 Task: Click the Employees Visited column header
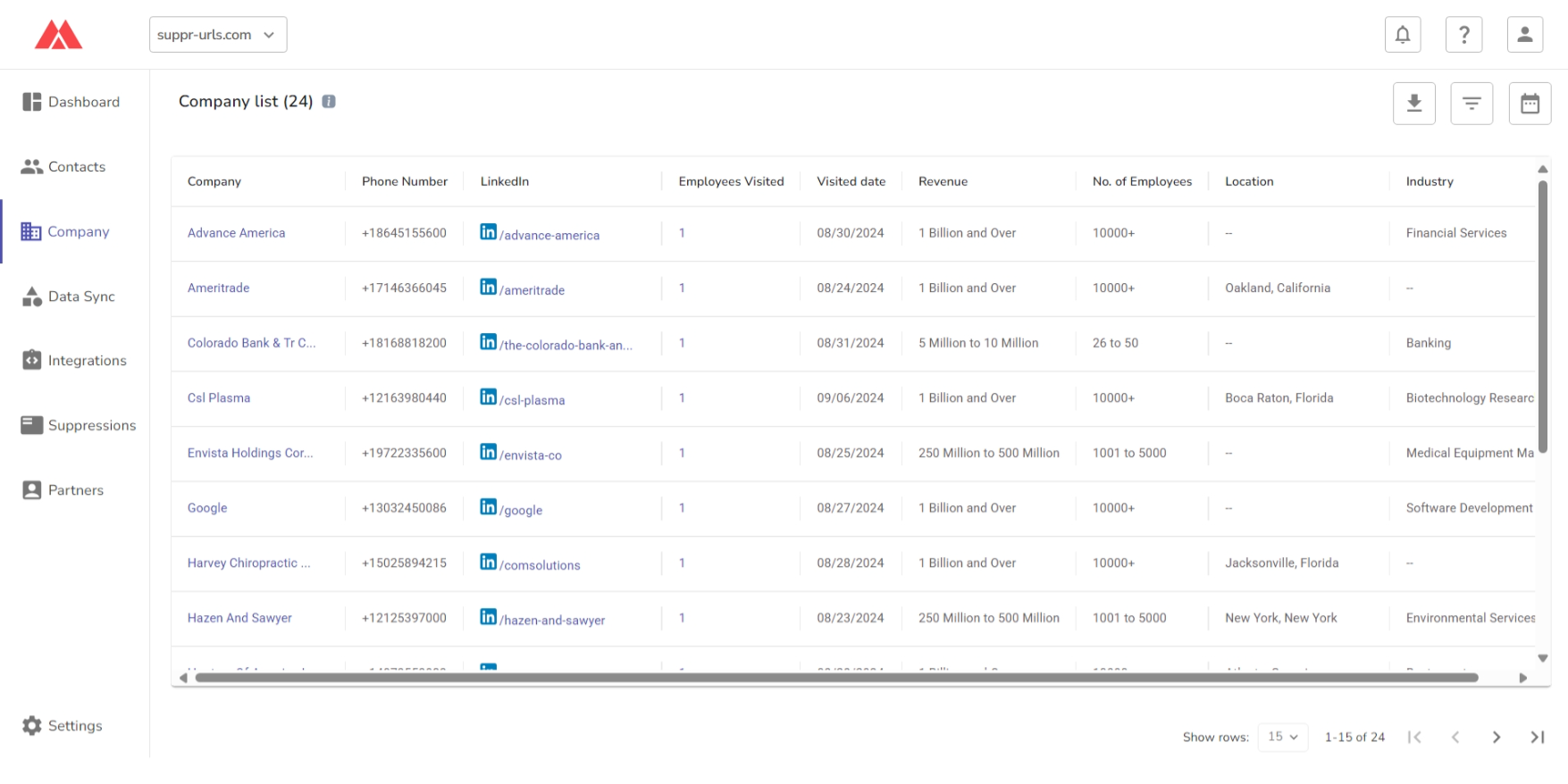[x=731, y=181]
